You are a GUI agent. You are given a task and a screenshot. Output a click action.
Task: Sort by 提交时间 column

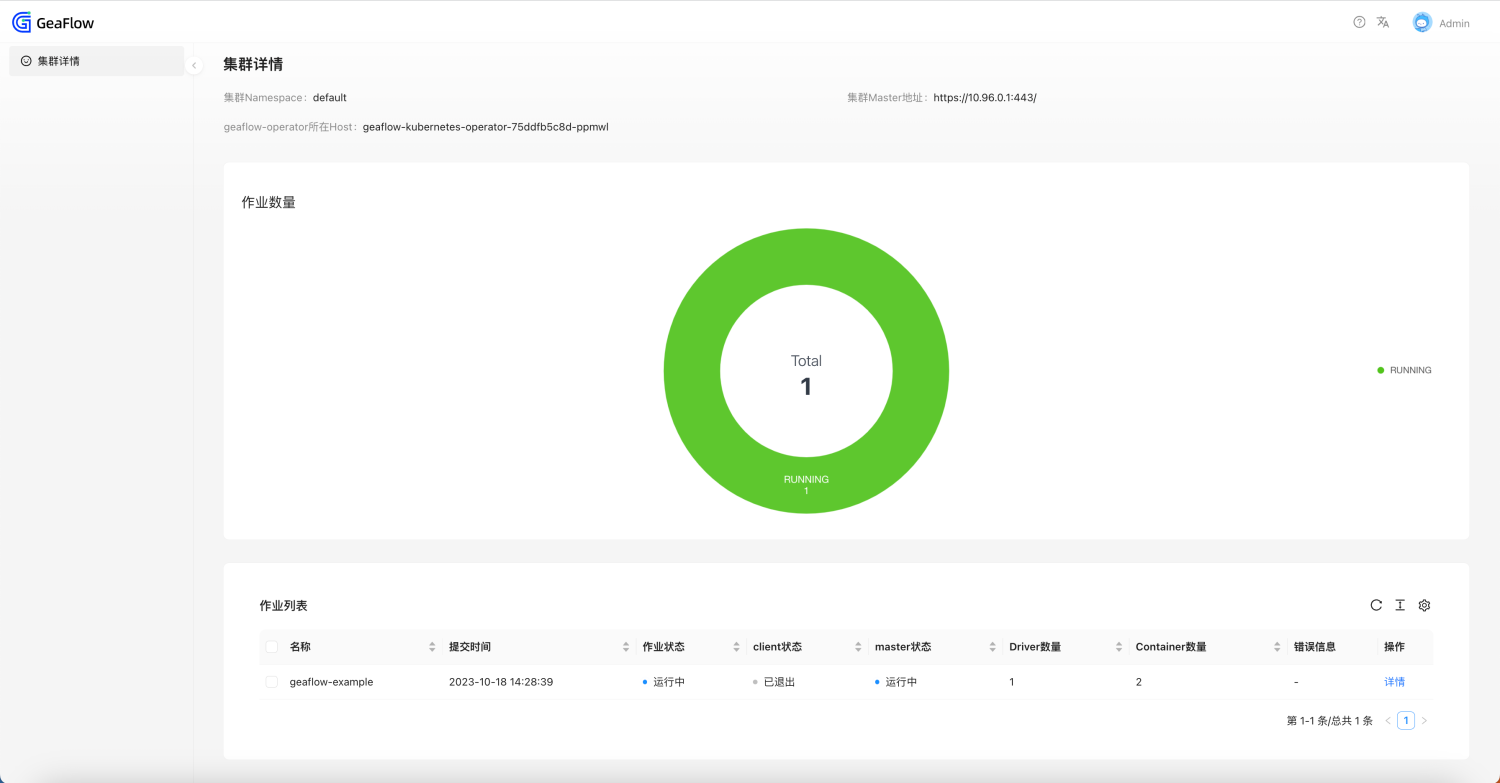click(626, 647)
